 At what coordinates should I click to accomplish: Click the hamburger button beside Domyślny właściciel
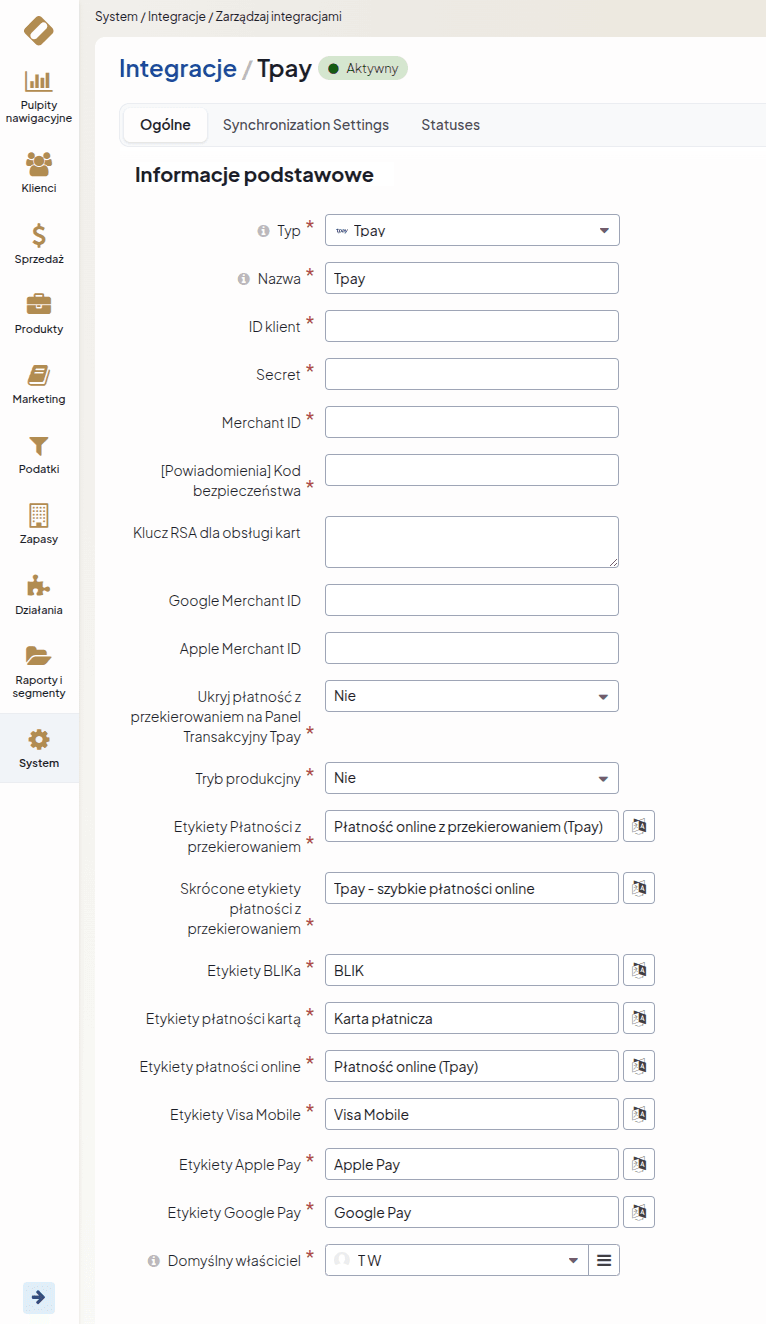point(604,1260)
